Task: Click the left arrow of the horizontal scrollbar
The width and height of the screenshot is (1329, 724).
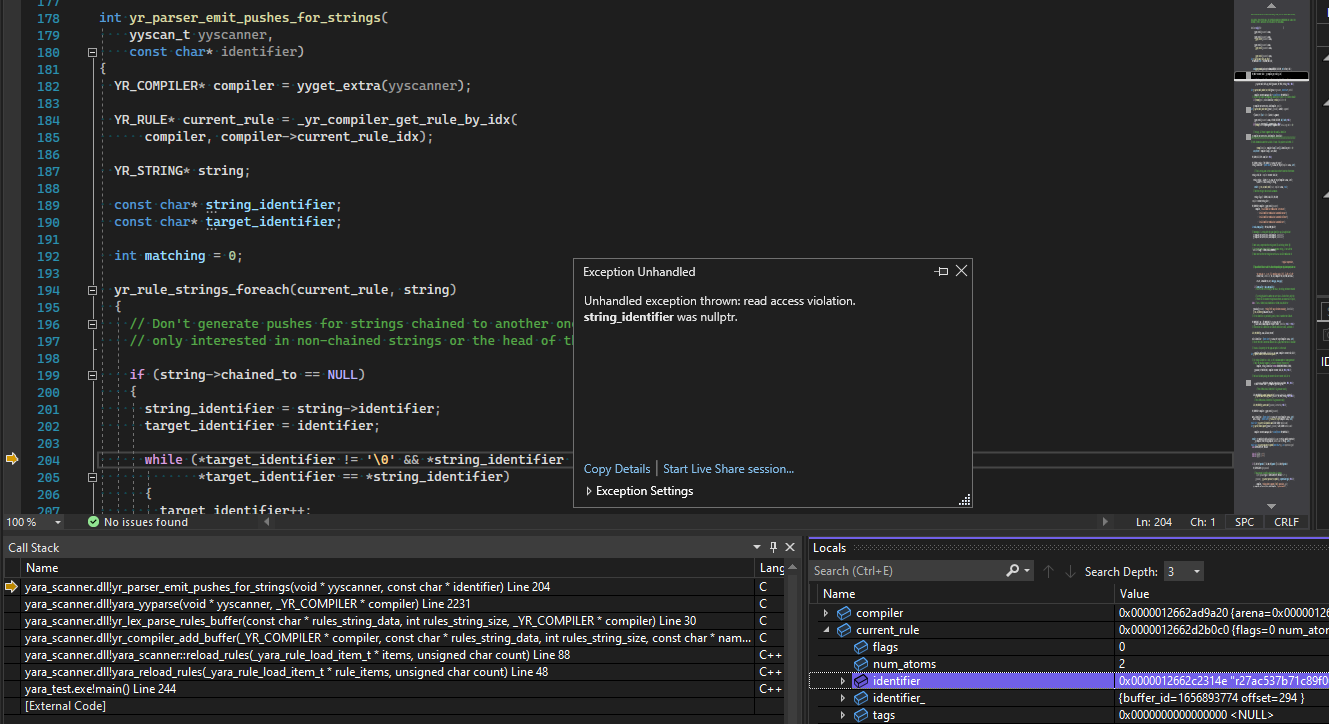Action: (x=265, y=521)
